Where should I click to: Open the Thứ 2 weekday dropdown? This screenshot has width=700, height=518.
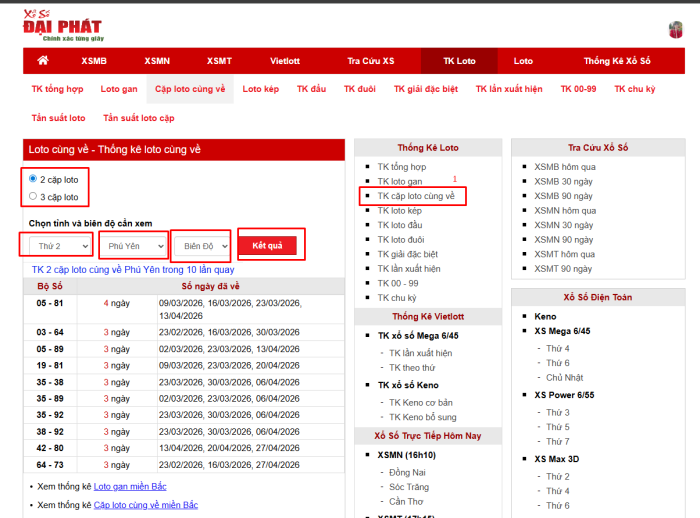tap(60, 246)
